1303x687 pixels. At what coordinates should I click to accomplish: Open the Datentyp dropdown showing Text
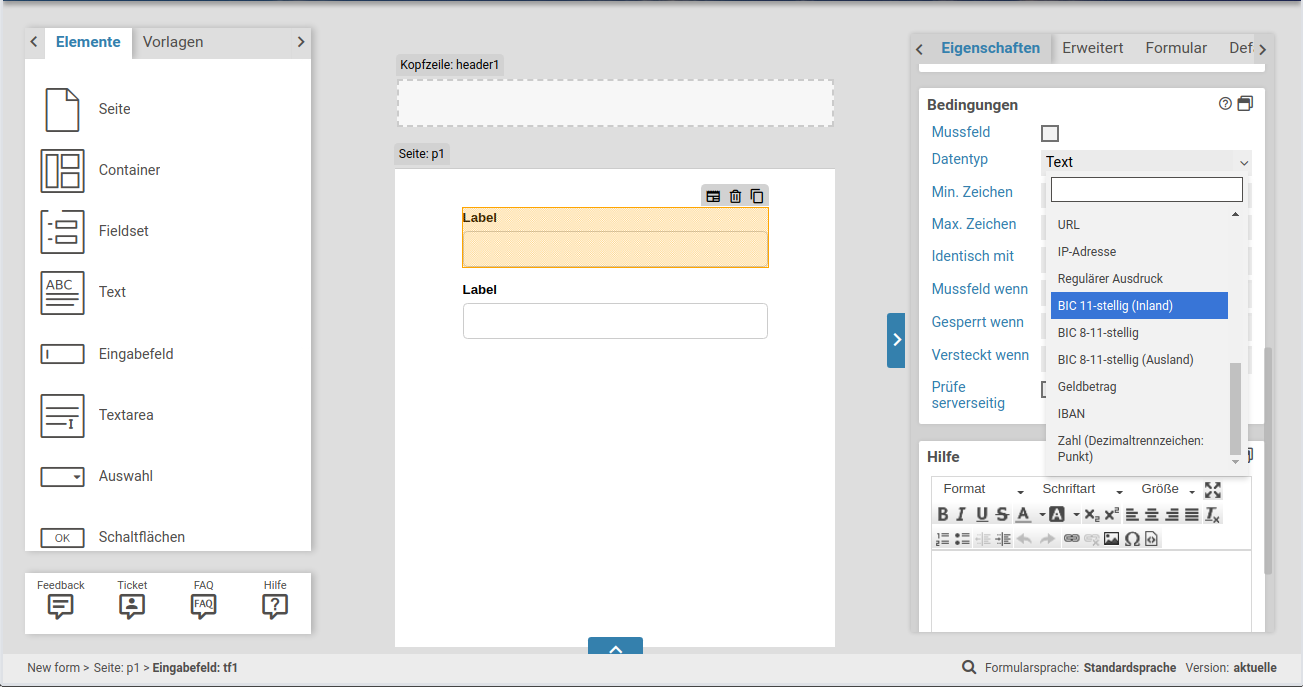click(x=1146, y=162)
